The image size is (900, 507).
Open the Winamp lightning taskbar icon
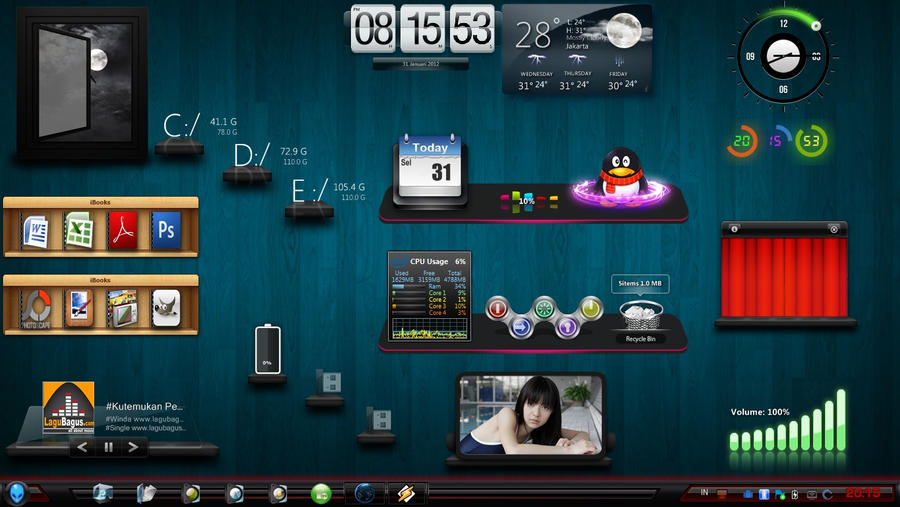click(406, 493)
